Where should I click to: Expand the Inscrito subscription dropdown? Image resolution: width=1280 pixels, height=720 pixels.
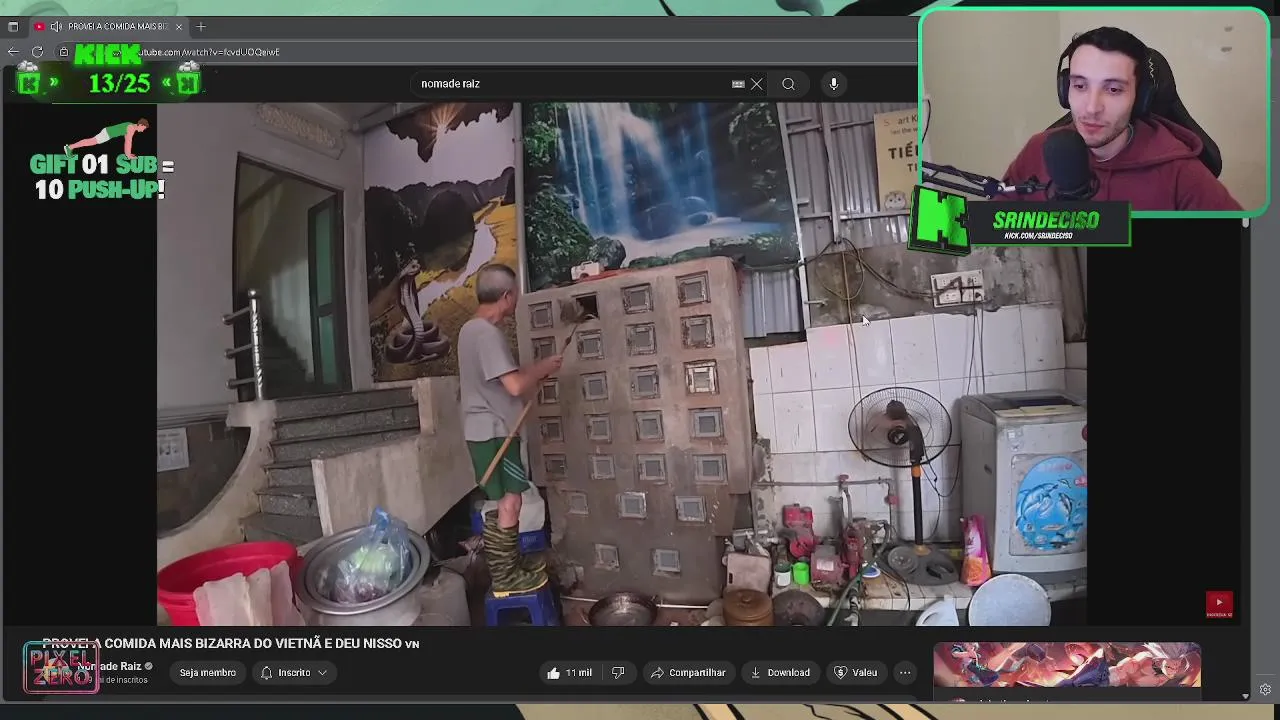294,673
